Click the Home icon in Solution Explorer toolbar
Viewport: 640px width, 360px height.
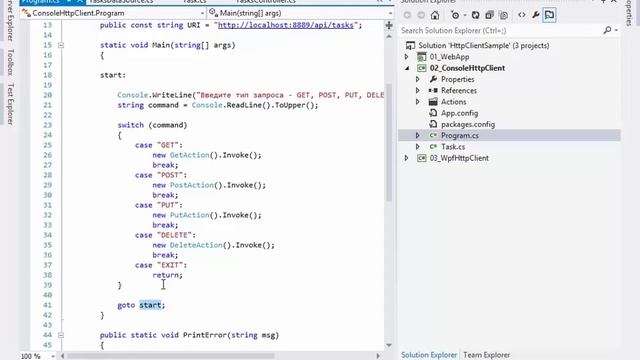pyautogui.click(x=435, y=15)
